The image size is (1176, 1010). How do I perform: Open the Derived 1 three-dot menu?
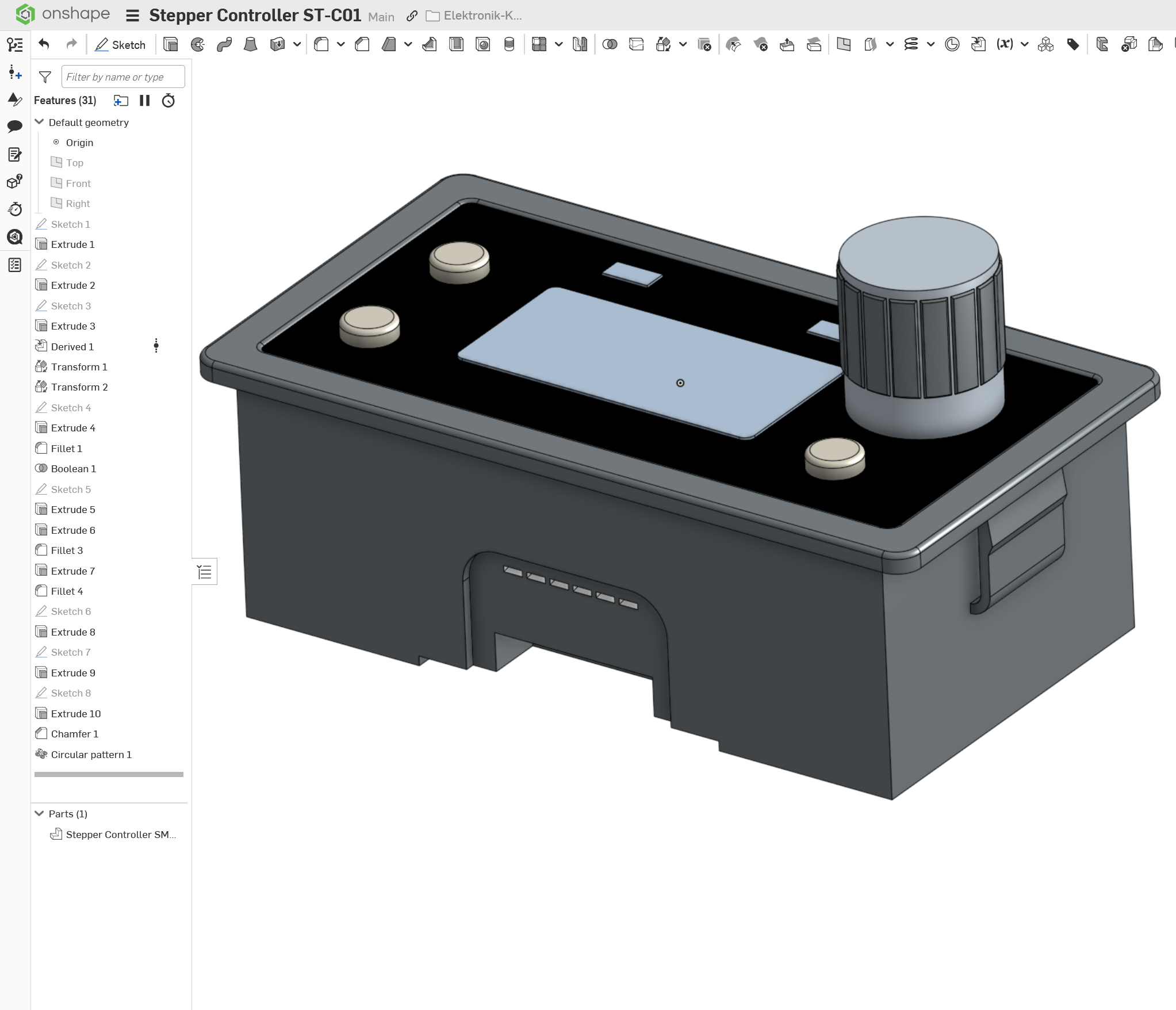(156, 346)
